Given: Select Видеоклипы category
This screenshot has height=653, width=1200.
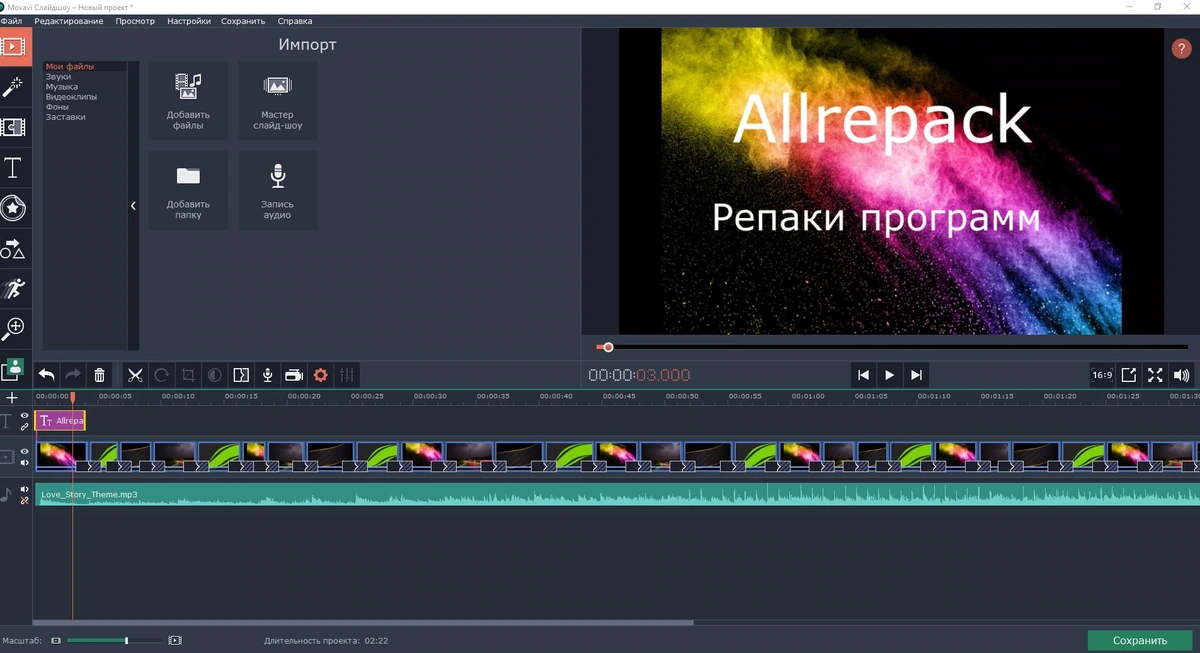Looking at the screenshot, I should click(71, 97).
